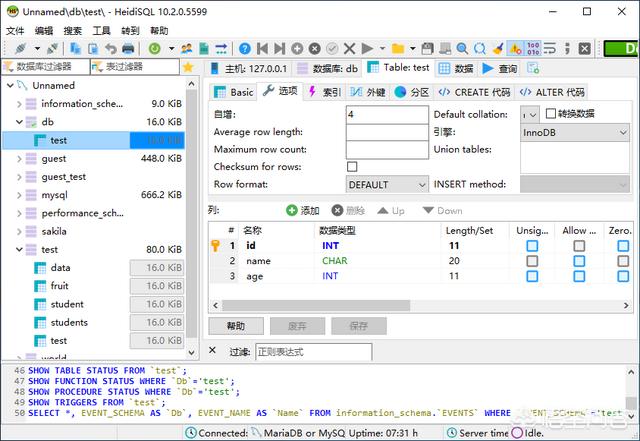Close the filter panel with X icon
Image resolution: width=640 pixels, height=441 pixels.
(x=212, y=350)
